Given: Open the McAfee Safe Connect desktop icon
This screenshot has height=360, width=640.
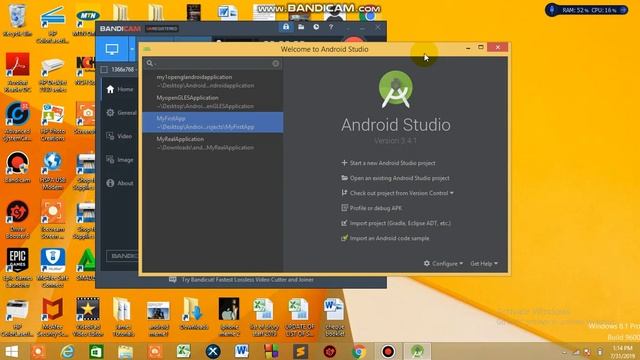Looking at the screenshot, I should 52,268.
